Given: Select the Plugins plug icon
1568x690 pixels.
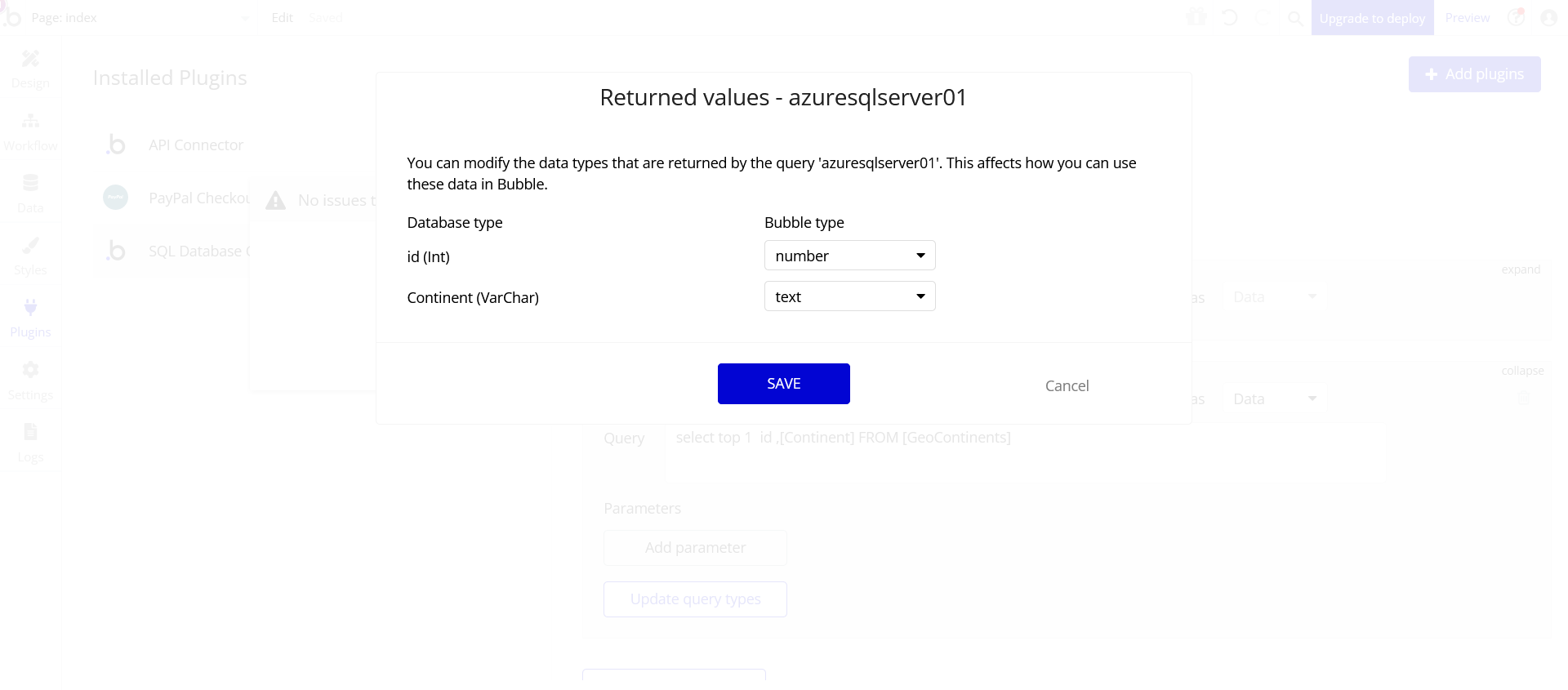Looking at the screenshot, I should [x=30, y=307].
